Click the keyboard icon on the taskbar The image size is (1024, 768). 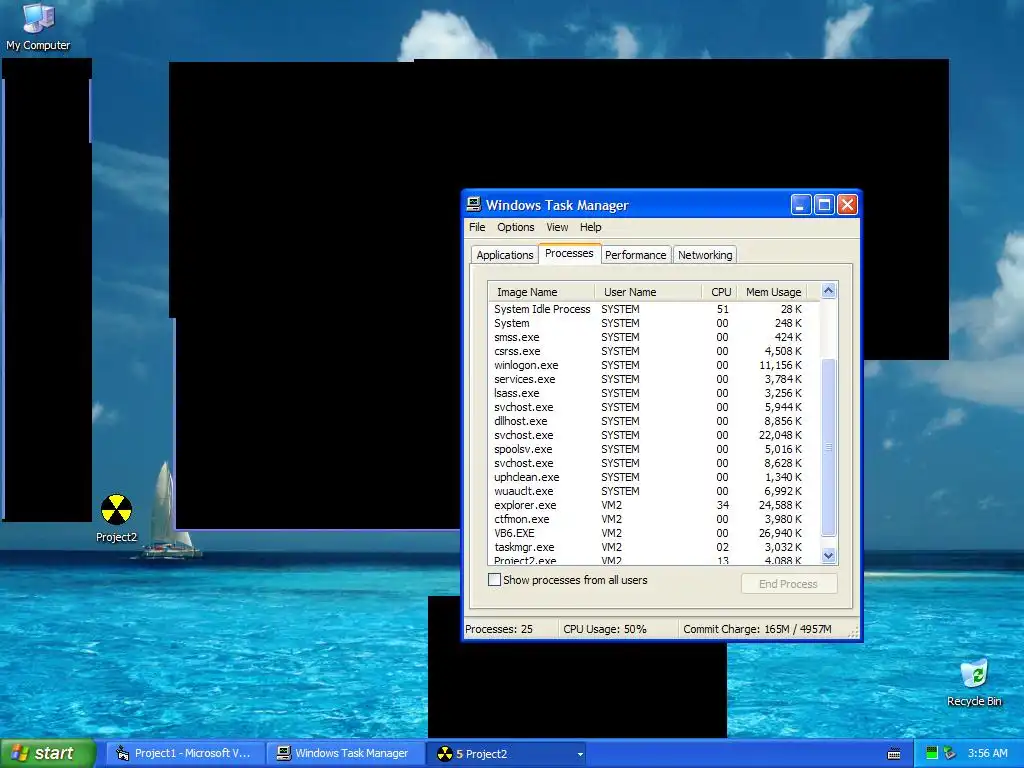pos(894,754)
